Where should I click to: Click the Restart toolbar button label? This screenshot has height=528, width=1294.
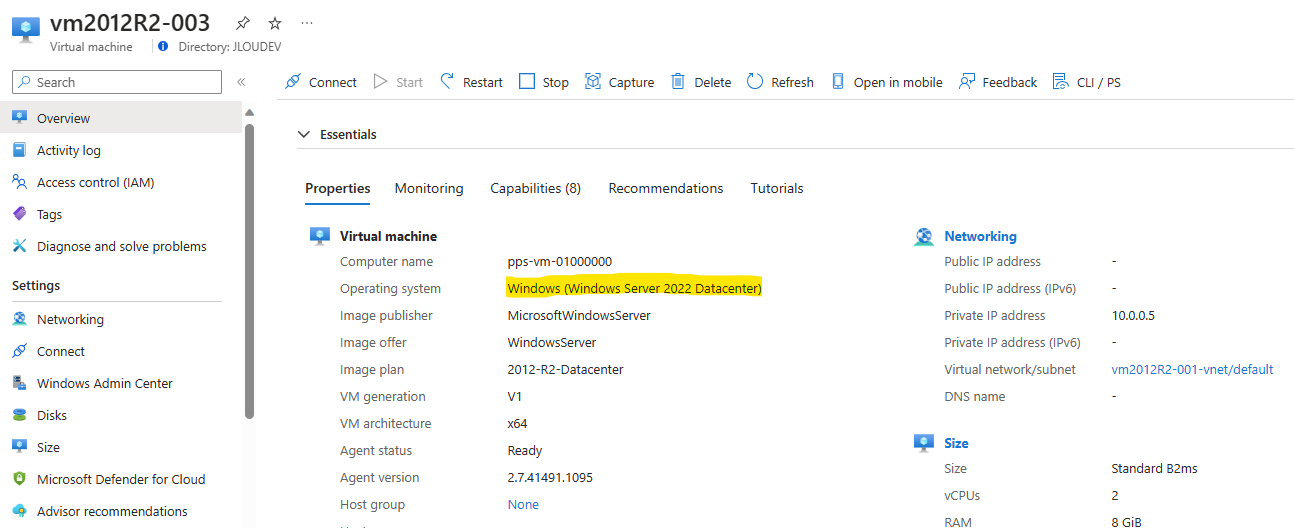click(x=483, y=82)
